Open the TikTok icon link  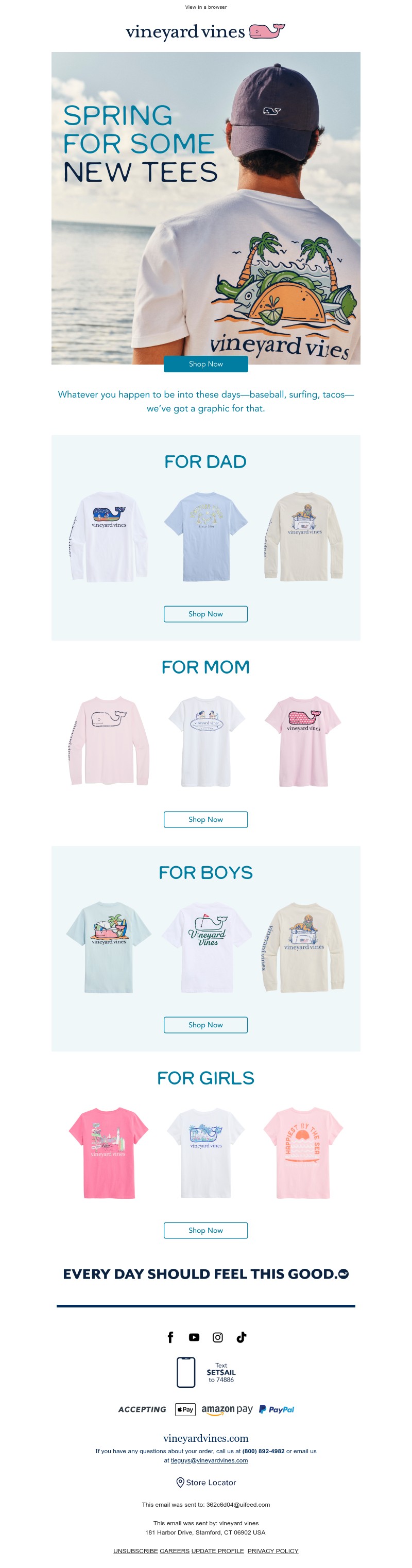pyautogui.click(x=241, y=1337)
